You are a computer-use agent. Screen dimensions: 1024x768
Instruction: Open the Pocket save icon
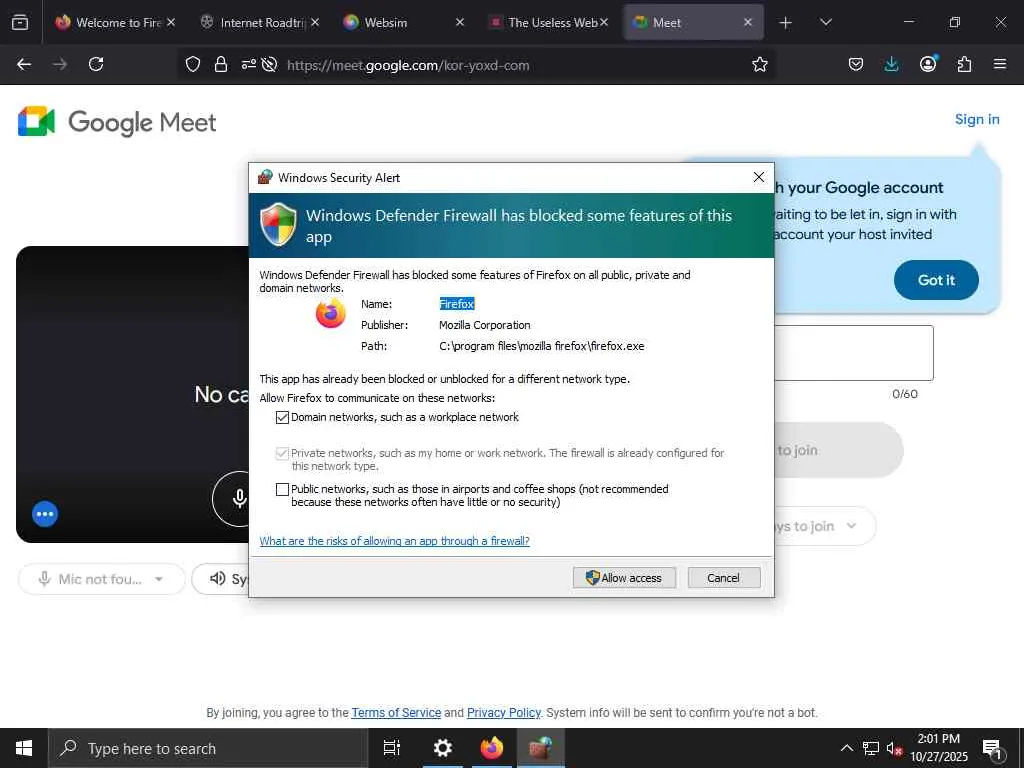coord(856,64)
